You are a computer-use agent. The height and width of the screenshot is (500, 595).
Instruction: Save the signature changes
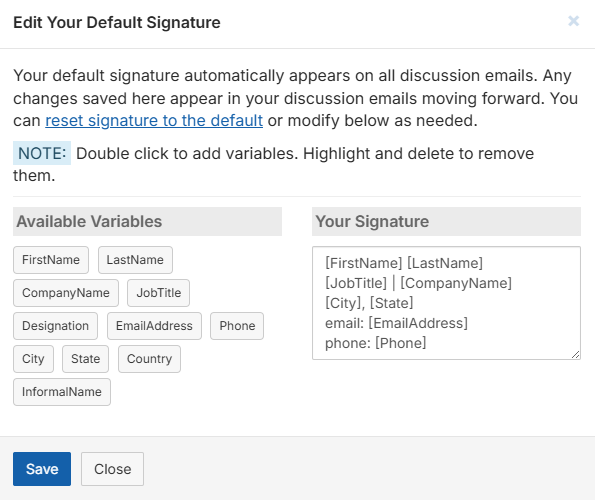coord(42,469)
